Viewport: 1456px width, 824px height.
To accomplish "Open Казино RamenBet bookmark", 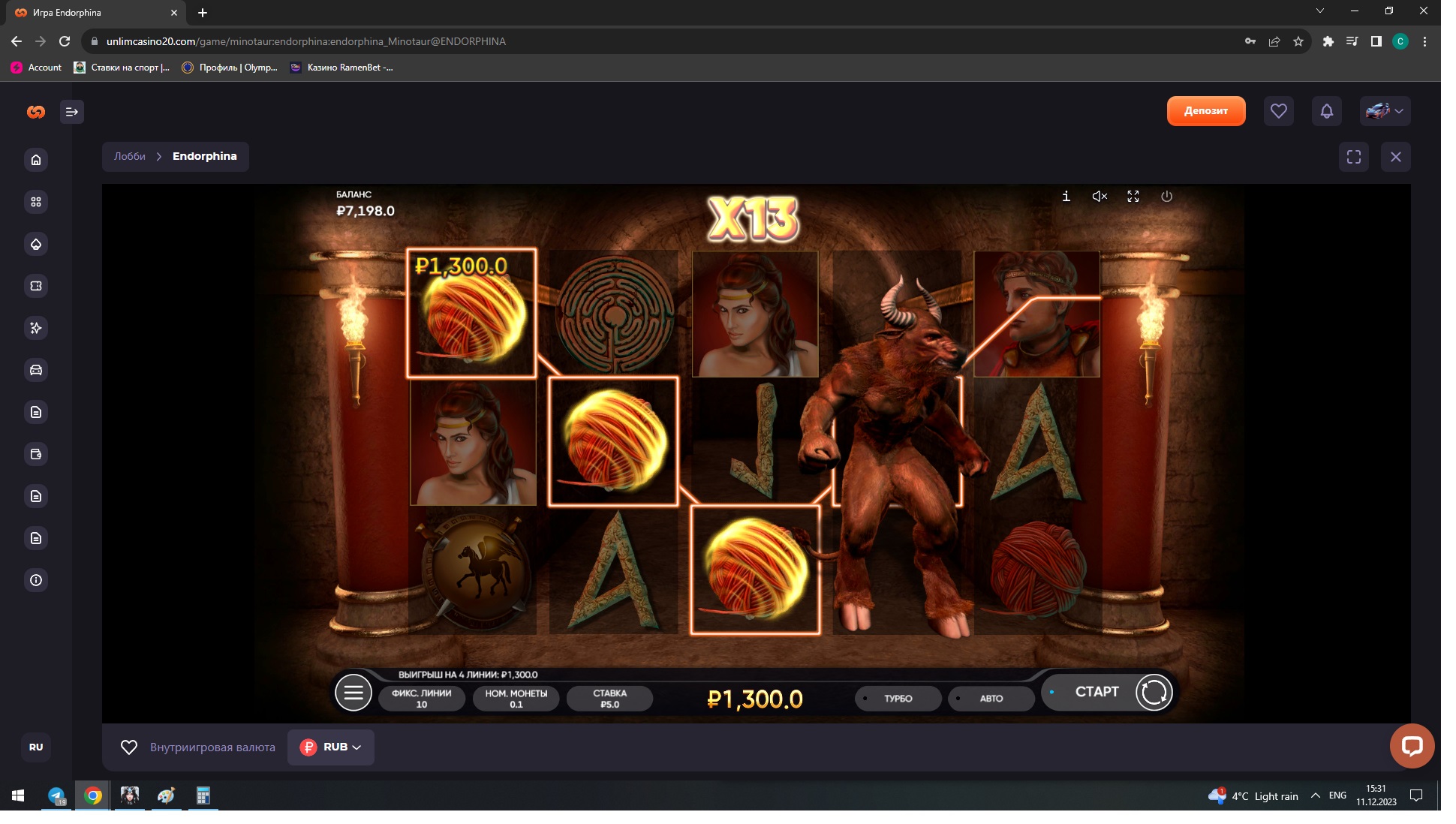I will click(x=341, y=68).
